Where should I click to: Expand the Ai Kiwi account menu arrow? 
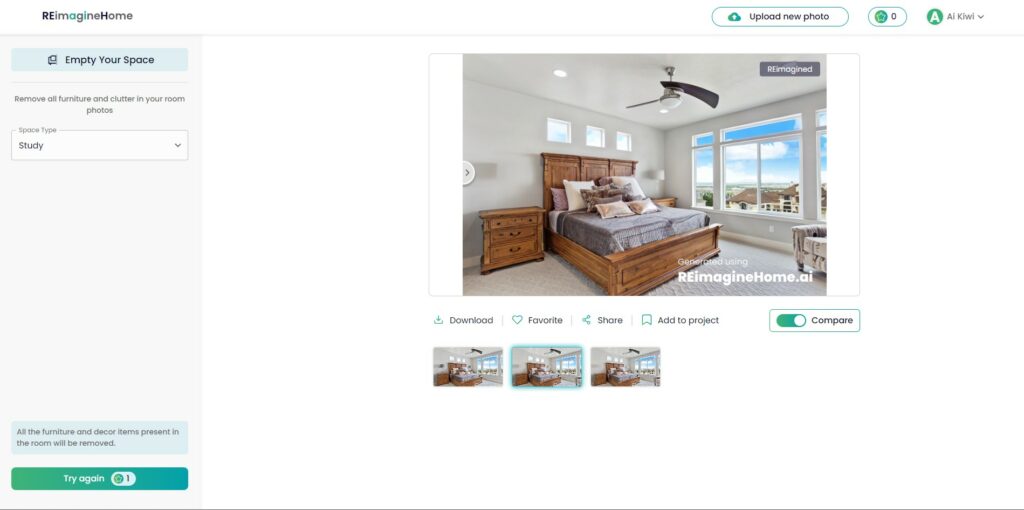(x=981, y=17)
